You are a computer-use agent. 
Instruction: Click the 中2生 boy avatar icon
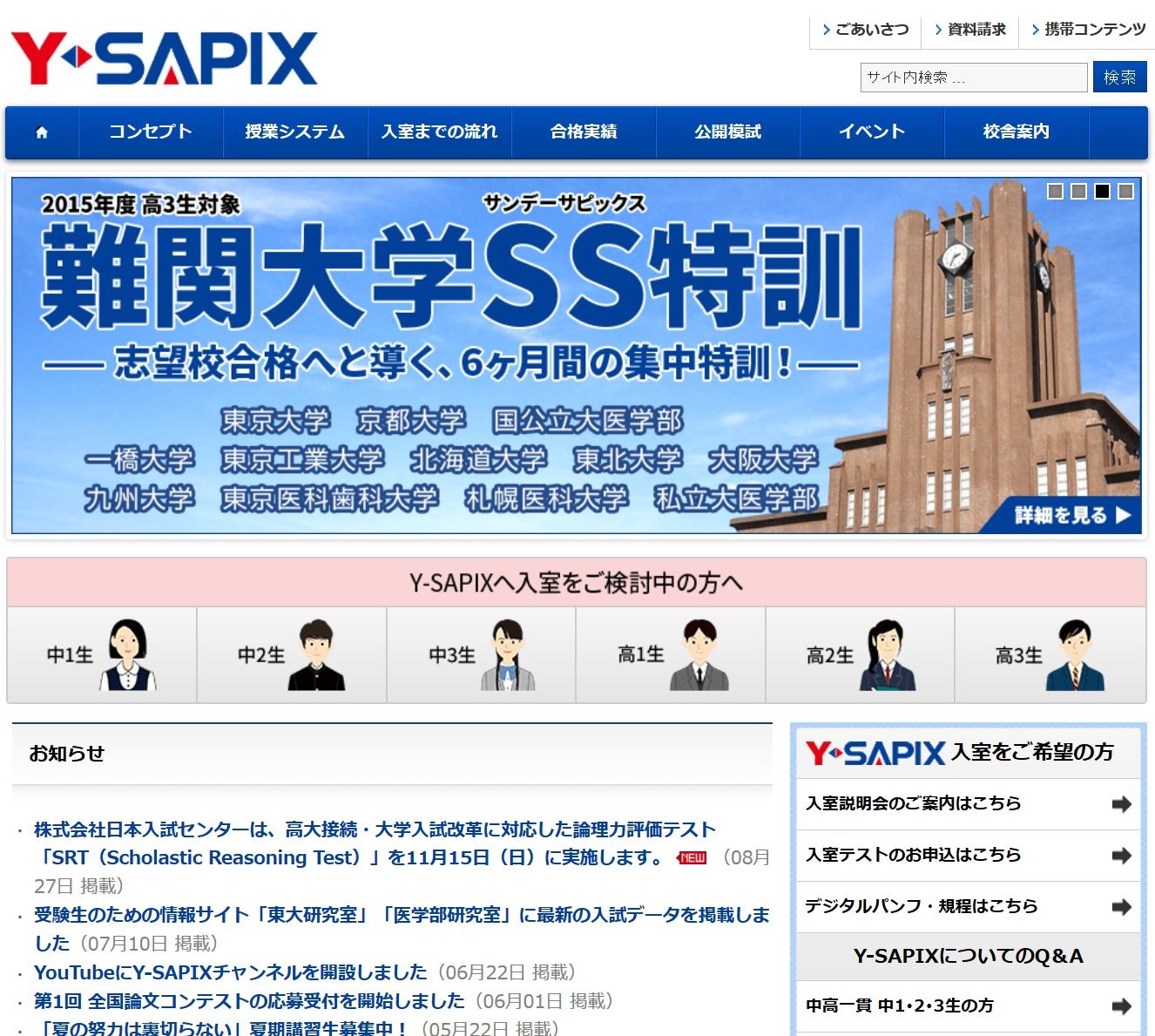[x=317, y=655]
